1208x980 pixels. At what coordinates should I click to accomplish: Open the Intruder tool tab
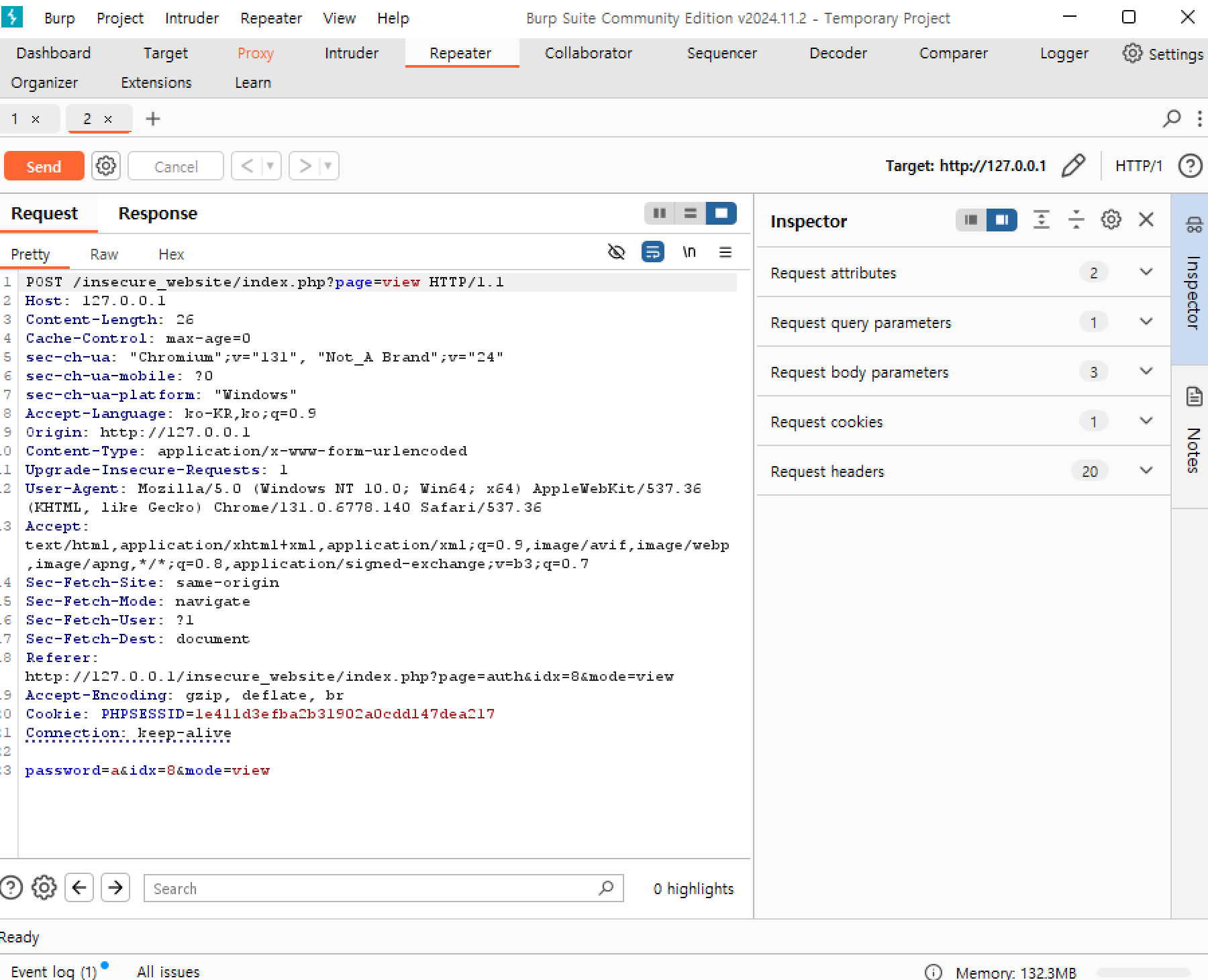tap(352, 53)
